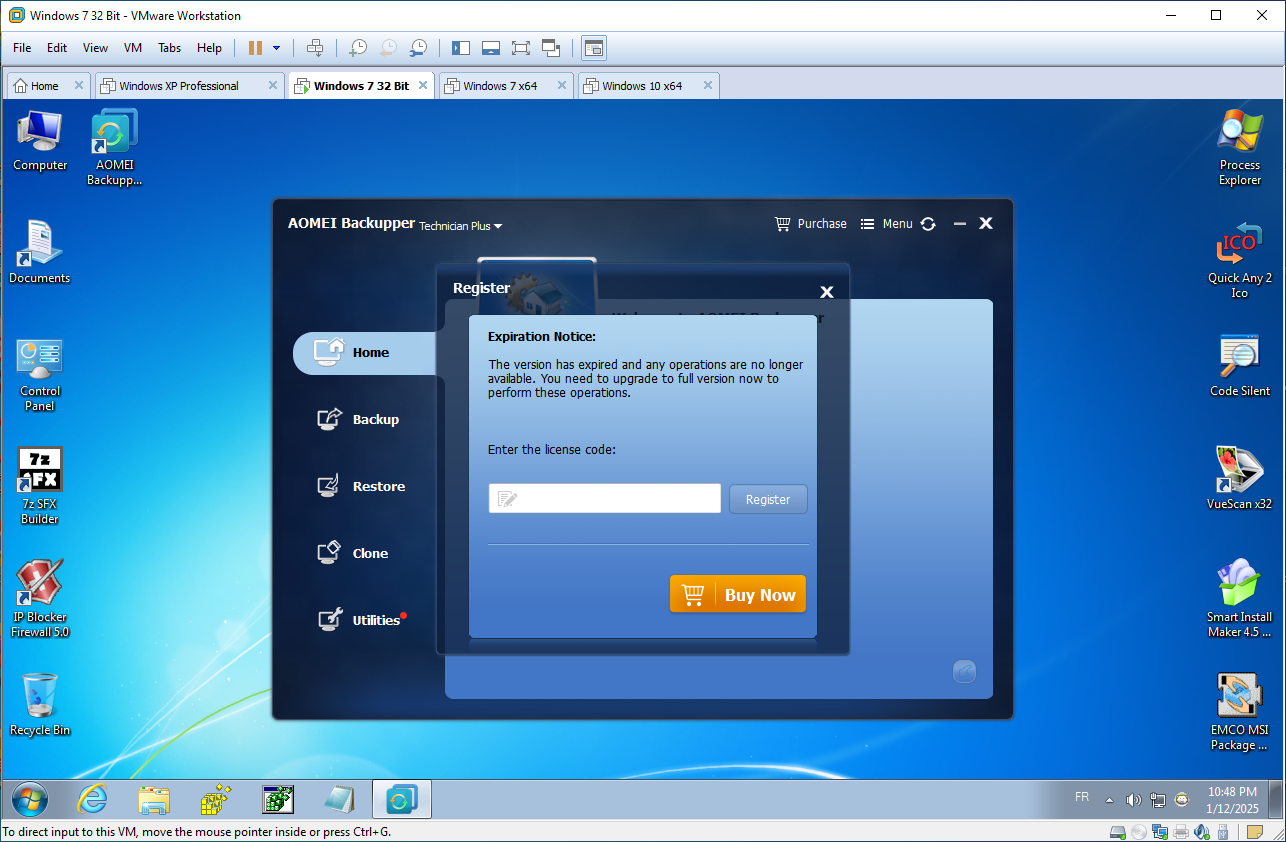Click the volume speaker tray icon
This screenshot has width=1286, height=842.
(1133, 800)
